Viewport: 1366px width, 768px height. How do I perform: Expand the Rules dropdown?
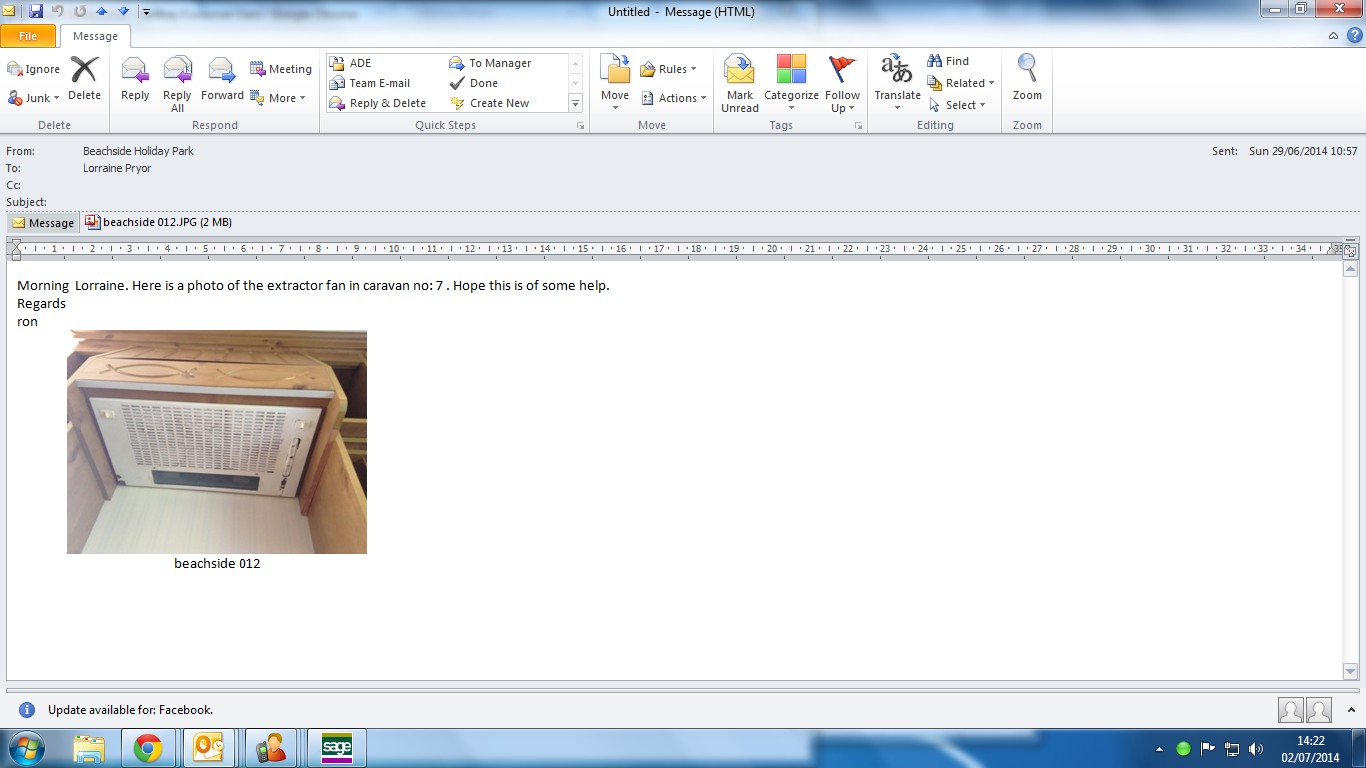[x=669, y=69]
